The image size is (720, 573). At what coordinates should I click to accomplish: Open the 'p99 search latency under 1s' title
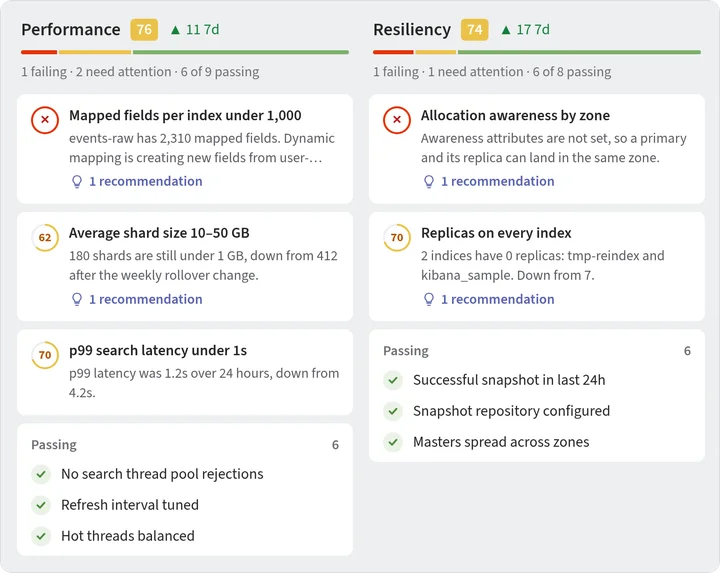point(158,351)
